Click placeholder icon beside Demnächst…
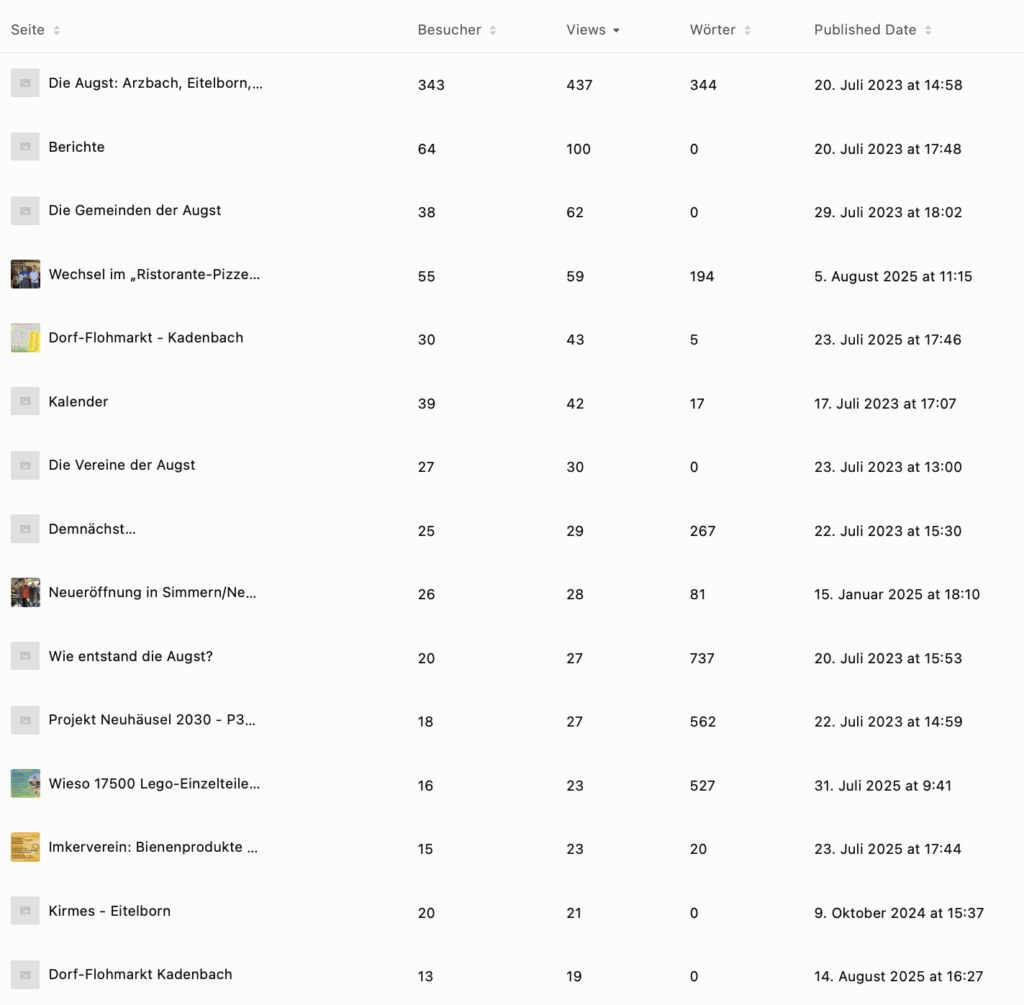 click(25, 529)
